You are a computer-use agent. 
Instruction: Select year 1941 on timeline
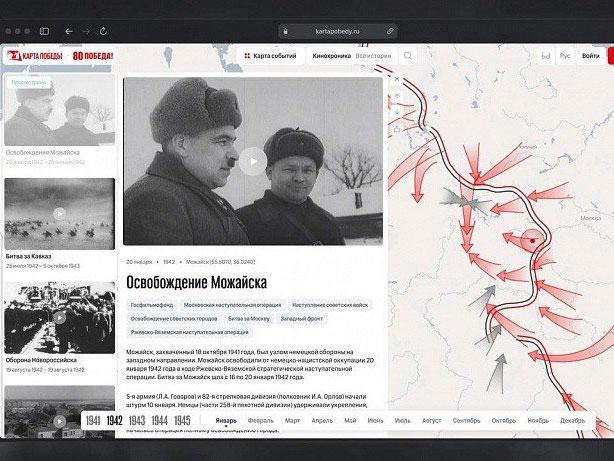(x=93, y=421)
